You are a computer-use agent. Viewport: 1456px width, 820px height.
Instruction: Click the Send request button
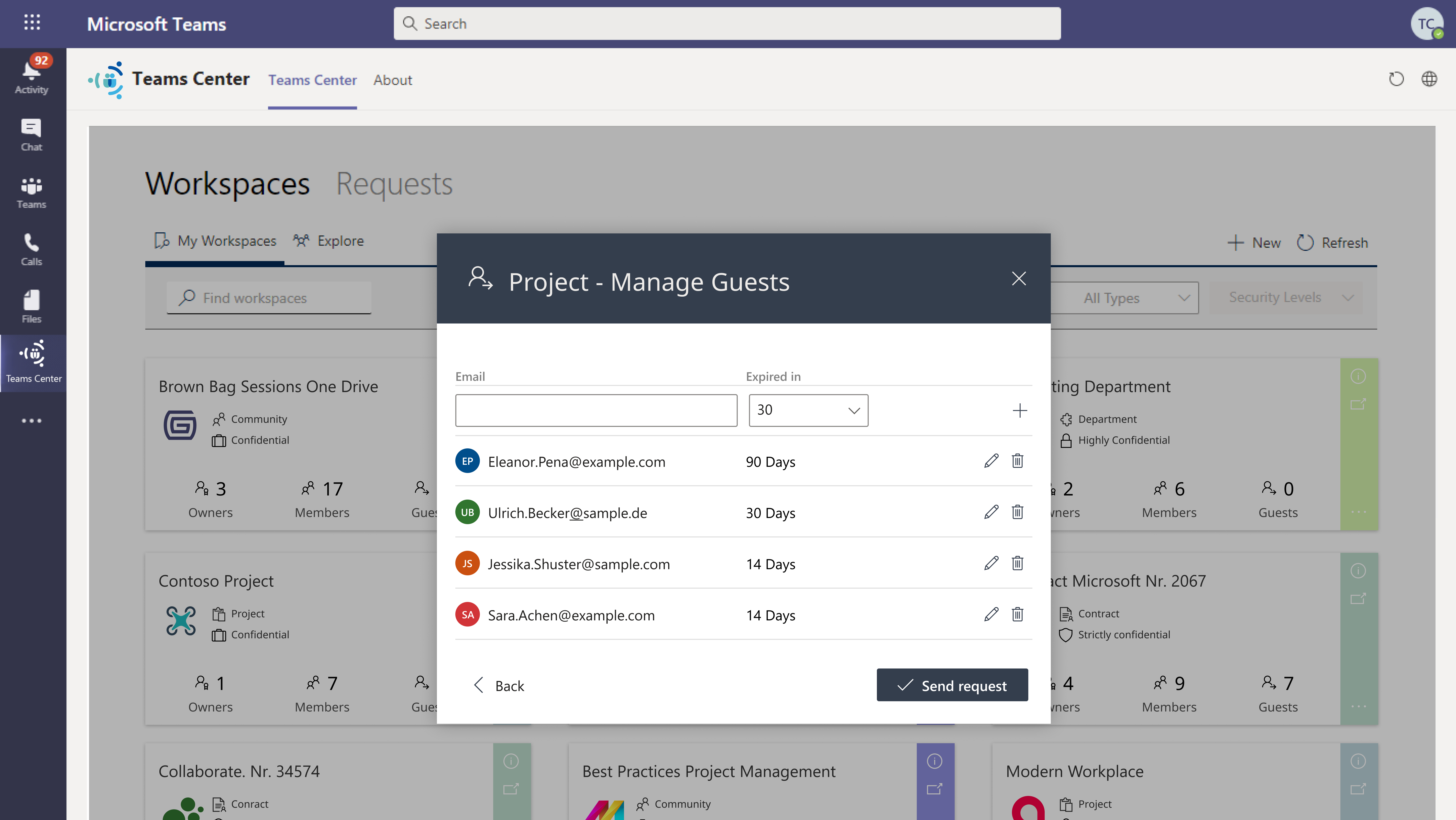coord(952,685)
